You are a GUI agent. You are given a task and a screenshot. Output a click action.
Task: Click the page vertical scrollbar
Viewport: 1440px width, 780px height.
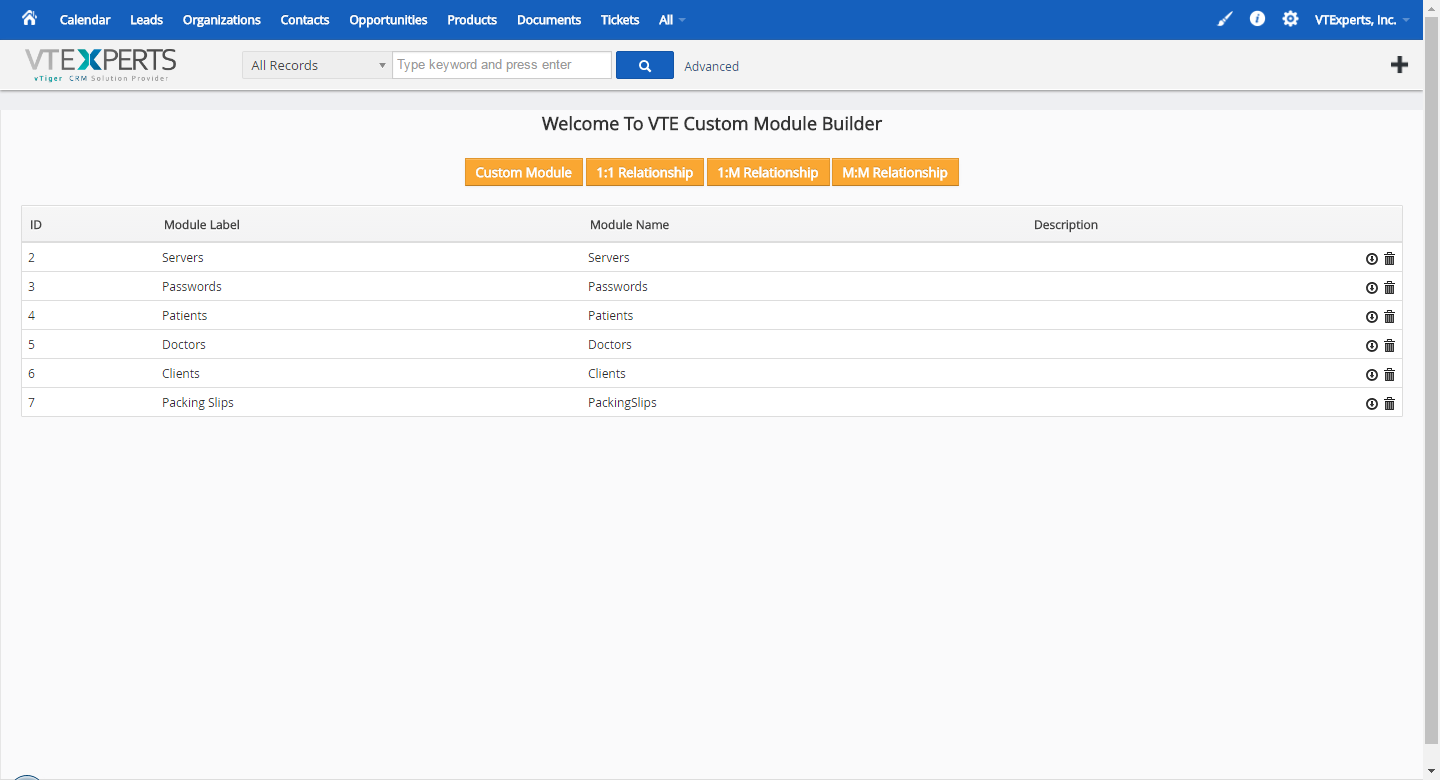tap(1431, 380)
